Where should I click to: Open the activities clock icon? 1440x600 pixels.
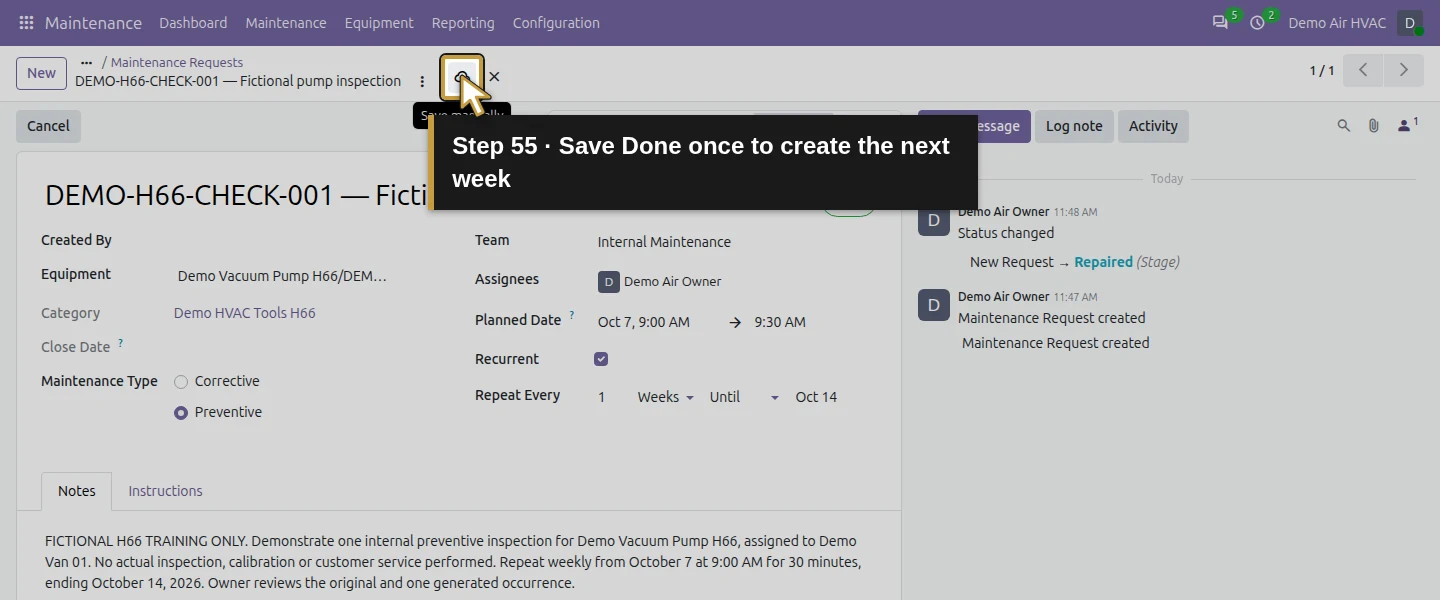click(x=1257, y=22)
